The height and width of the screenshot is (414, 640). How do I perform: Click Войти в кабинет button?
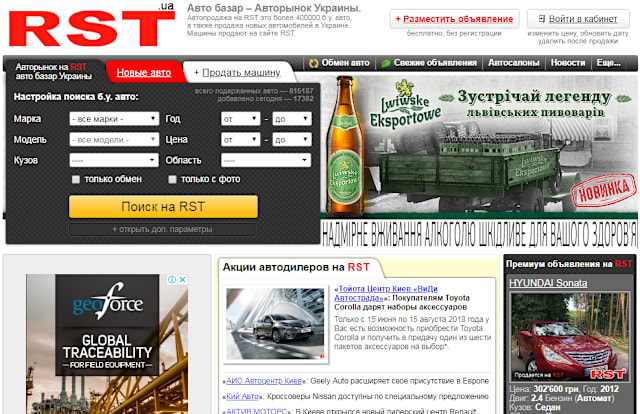click(578, 19)
